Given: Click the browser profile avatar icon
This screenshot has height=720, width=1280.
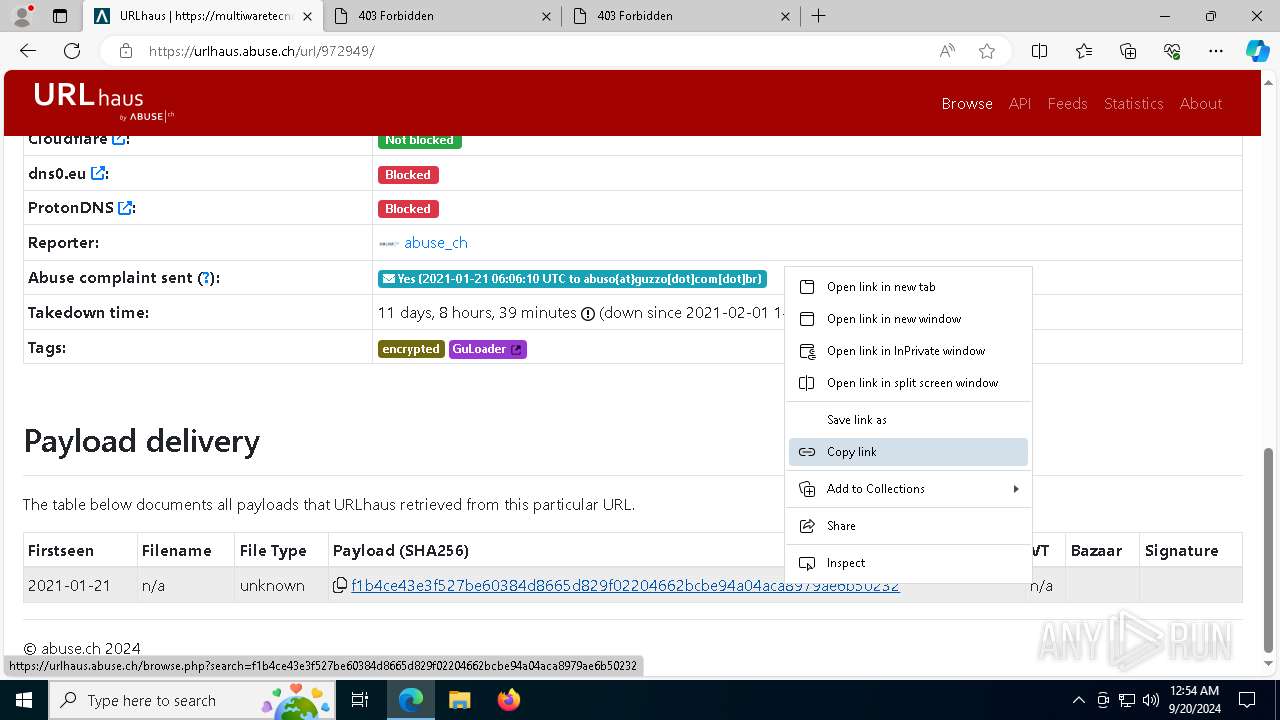Looking at the screenshot, I should [x=22, y=16].
